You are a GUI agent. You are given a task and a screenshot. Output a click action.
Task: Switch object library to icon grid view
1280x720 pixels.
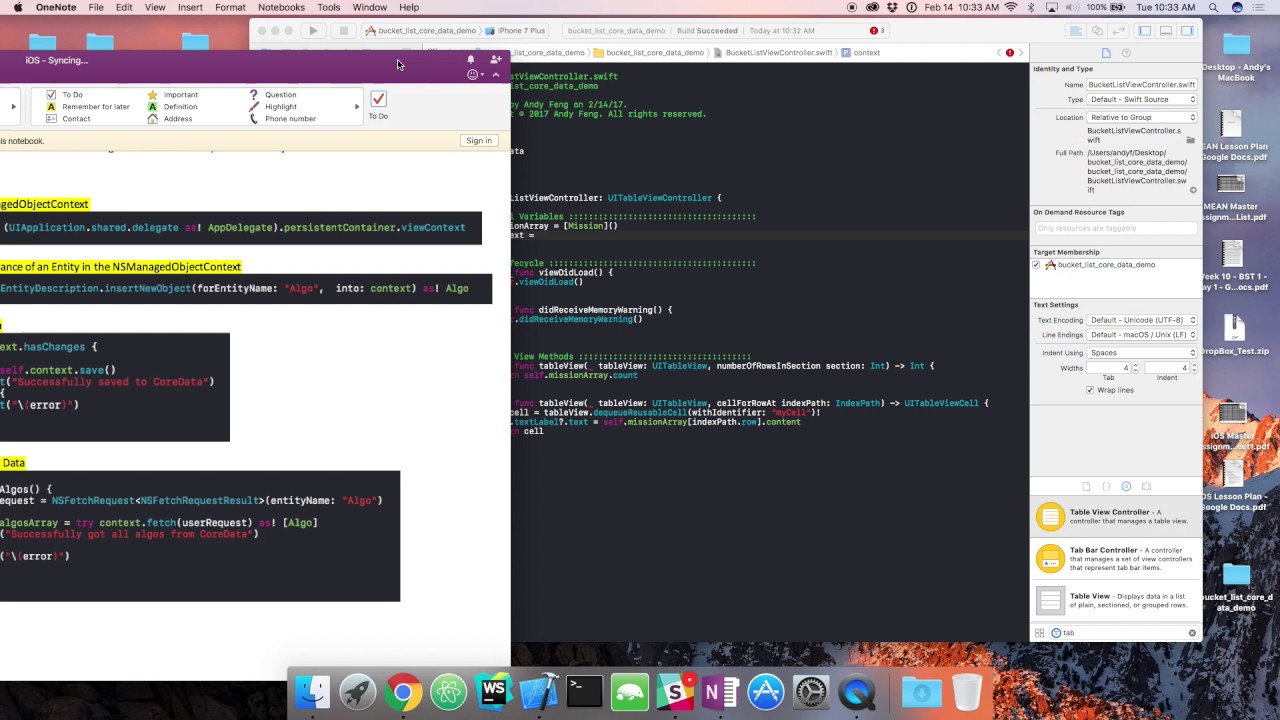click(x=1040, y=633)
